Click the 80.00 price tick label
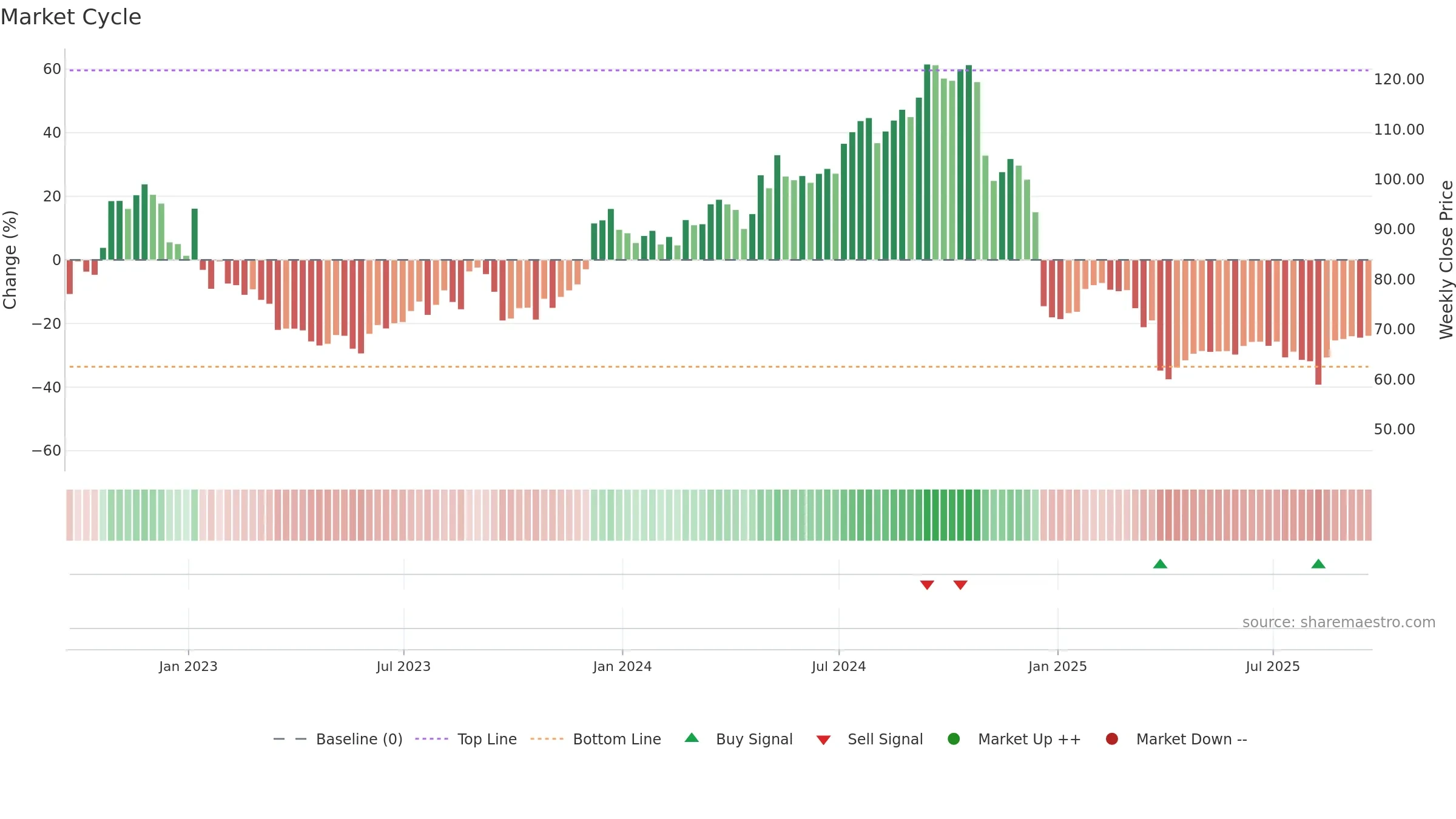The width and height of the screenshot is (1456, 819). [x=1394, y=280]
